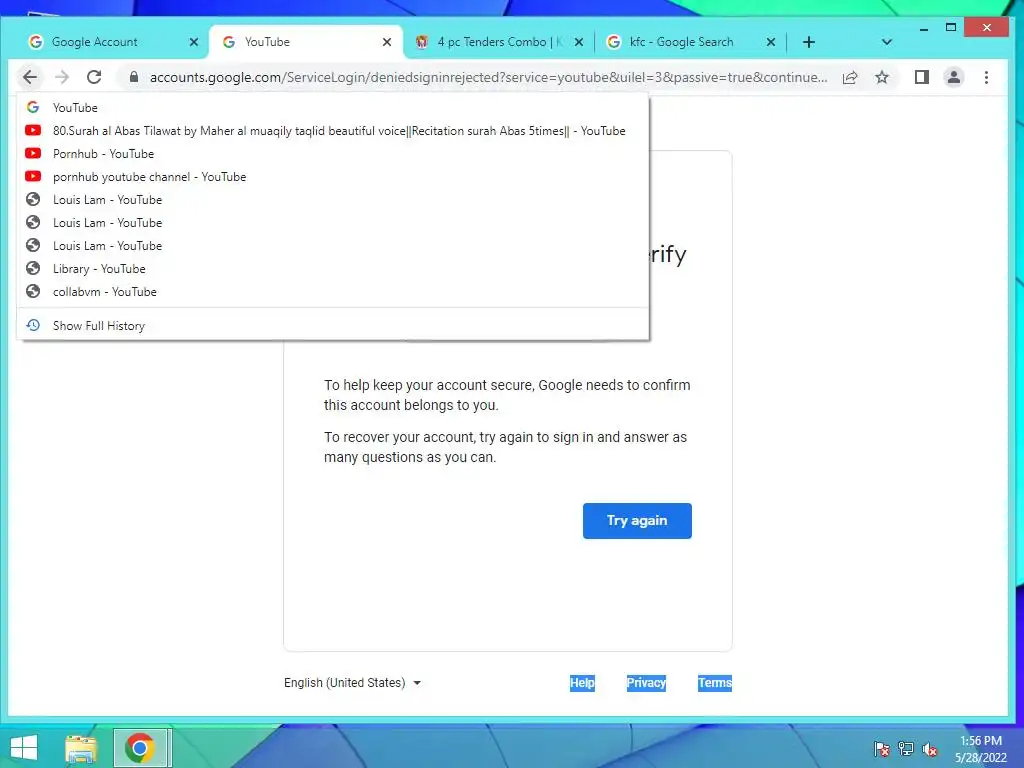The image size is (1024, 768).
Task: Click Show Full History
Action: (333, 326)
